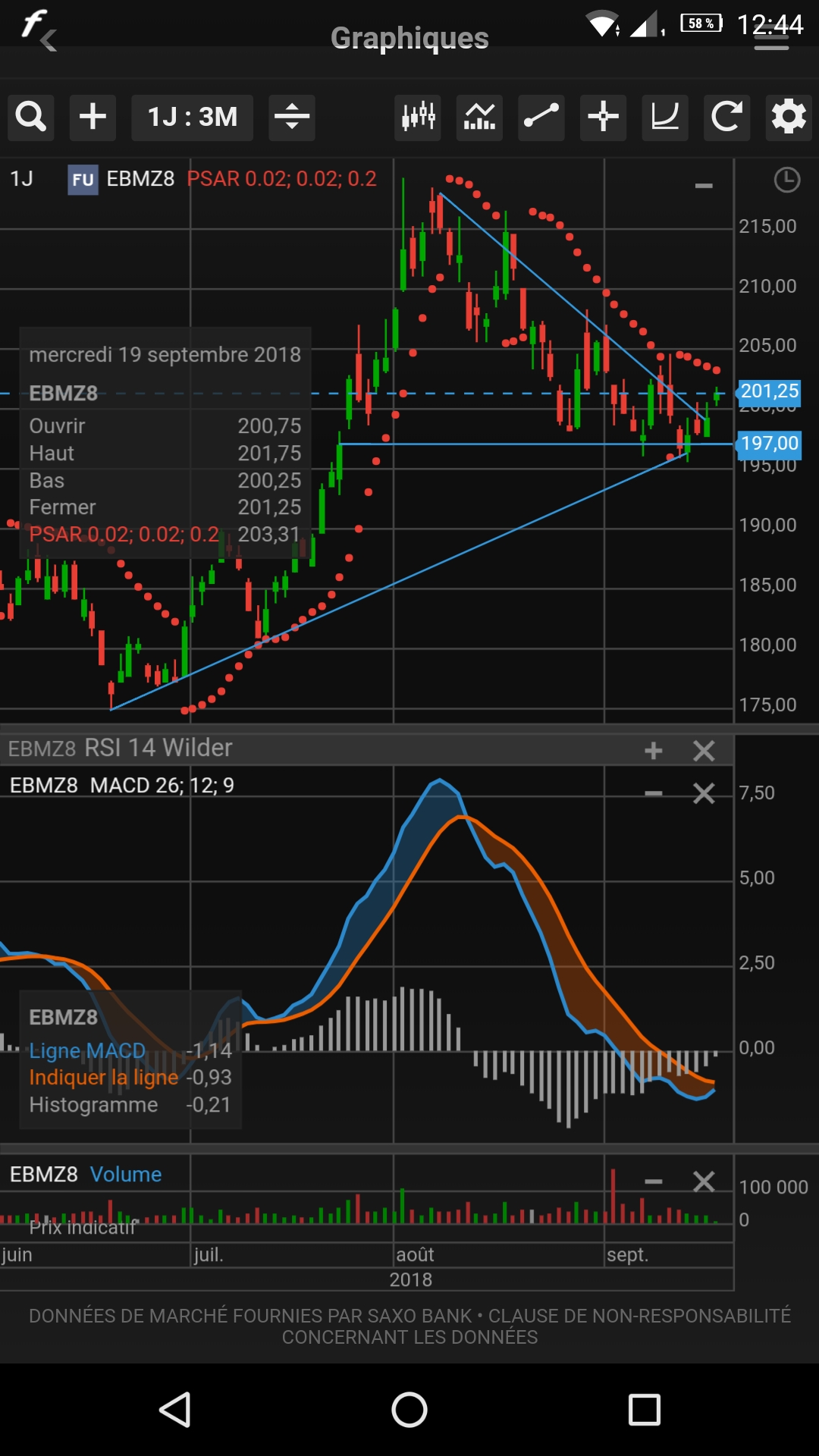
Task: Open the candlestick chart type icon
Action: click(x=418, y=118)
